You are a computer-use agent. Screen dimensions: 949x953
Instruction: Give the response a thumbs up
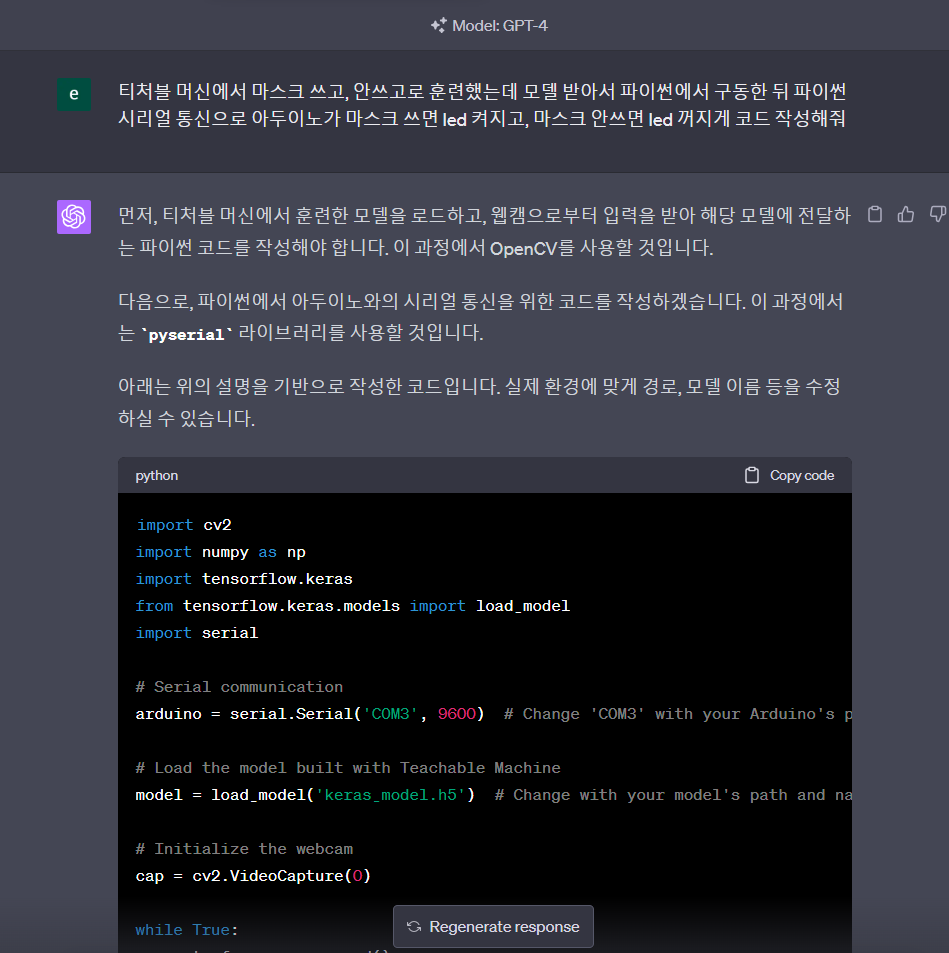click(906, 214)
